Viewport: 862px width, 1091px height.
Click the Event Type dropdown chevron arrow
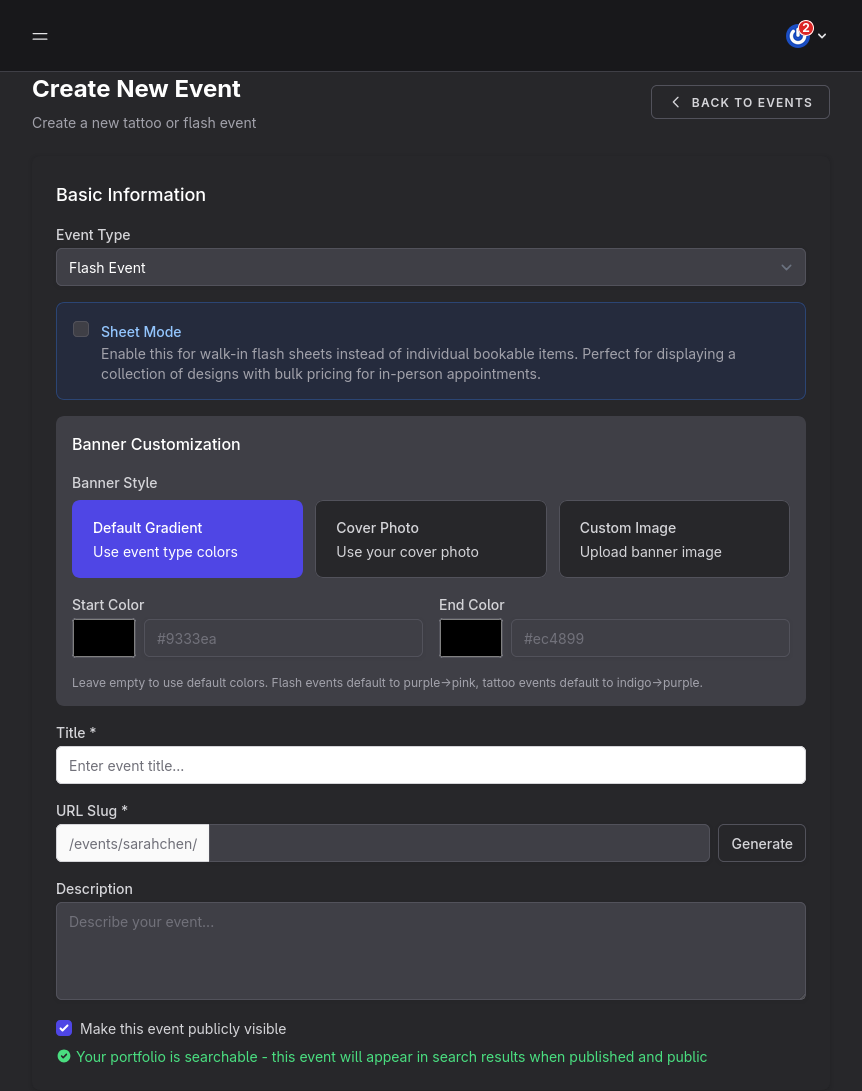click(786, 267)
